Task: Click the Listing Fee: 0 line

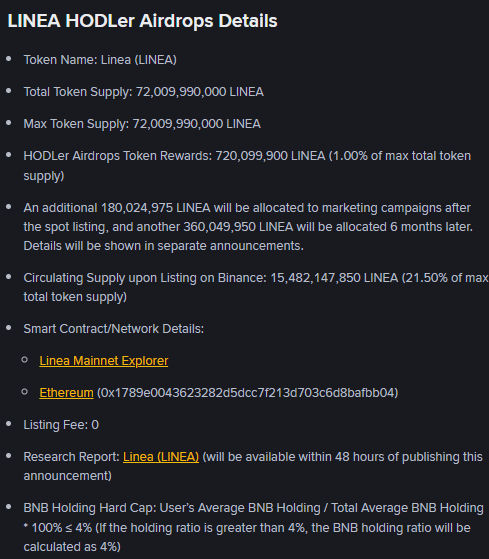Action: click(61, 425)
